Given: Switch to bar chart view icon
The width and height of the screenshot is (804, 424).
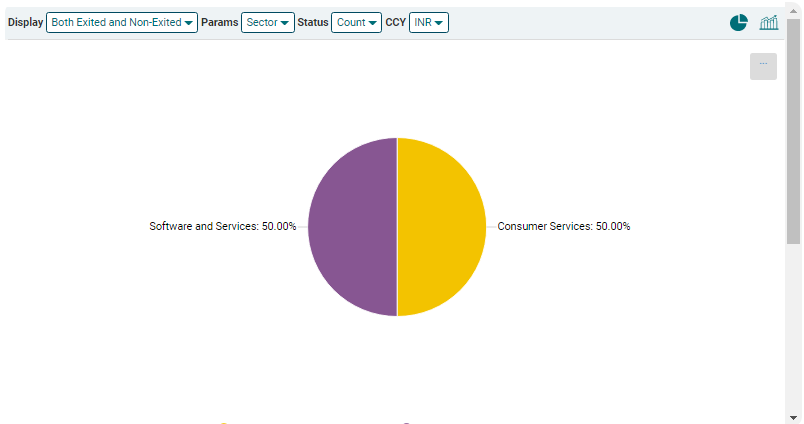Looking at the screenshot, I should pyautogui.click(x=768, y=23).
